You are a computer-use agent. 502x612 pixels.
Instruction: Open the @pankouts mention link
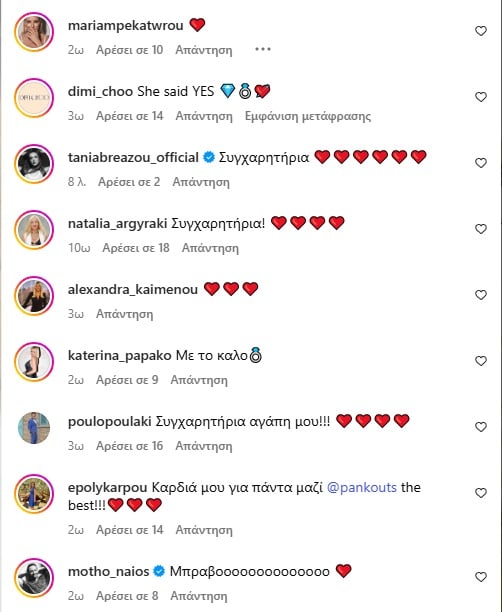pos(361,487)
